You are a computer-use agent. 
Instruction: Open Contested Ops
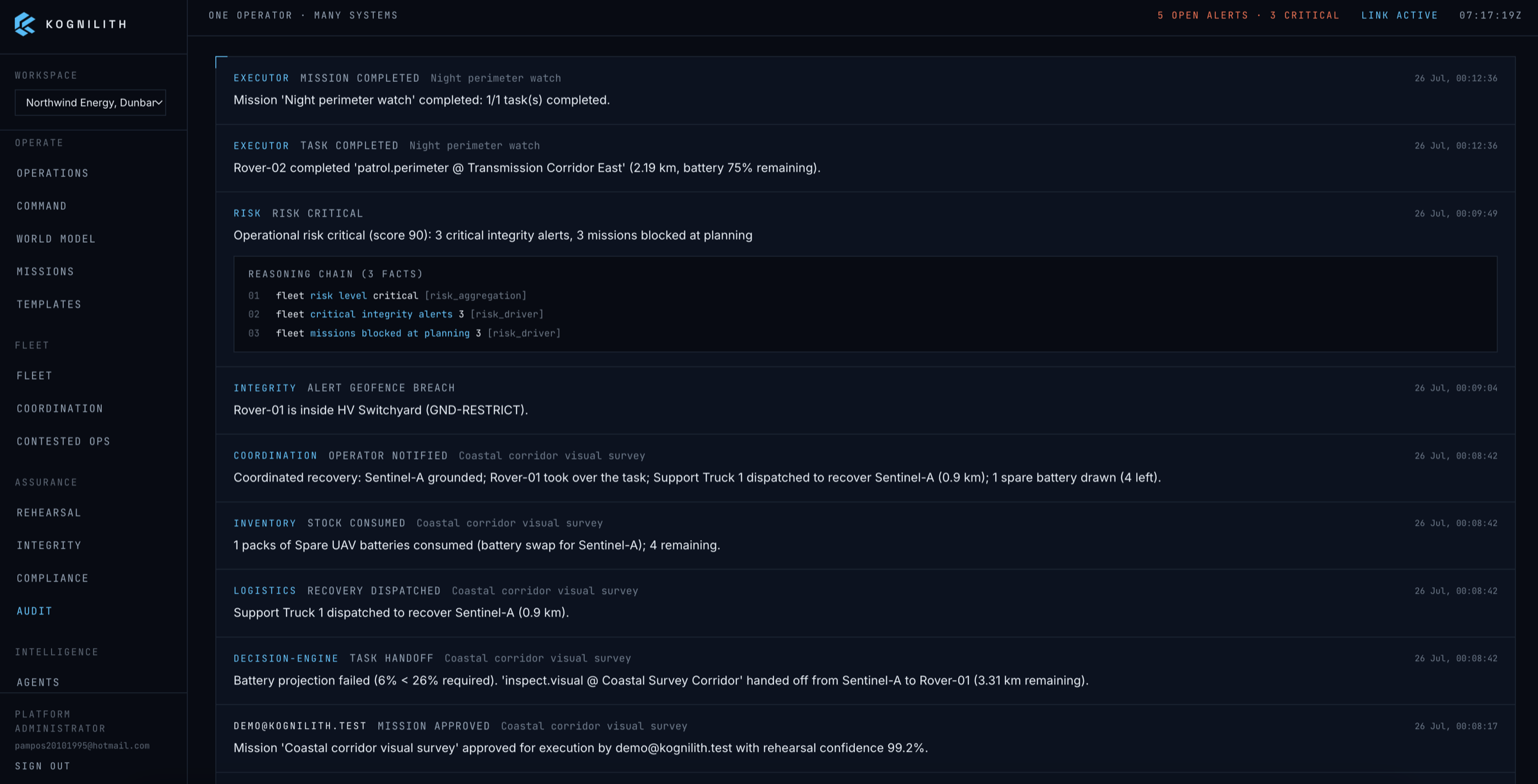pos(63,441)
